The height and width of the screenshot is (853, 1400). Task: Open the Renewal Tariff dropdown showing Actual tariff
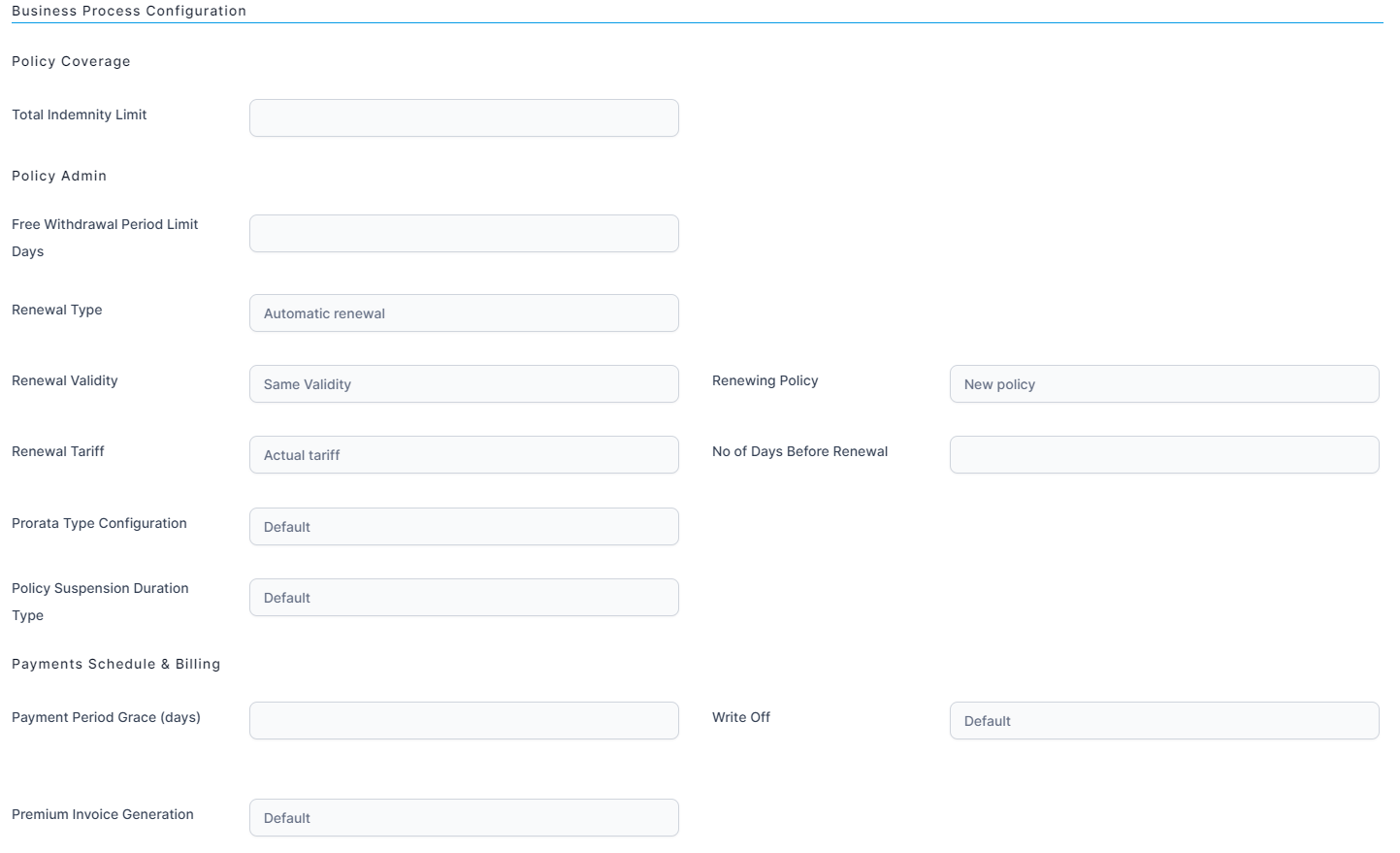[464, 455]
